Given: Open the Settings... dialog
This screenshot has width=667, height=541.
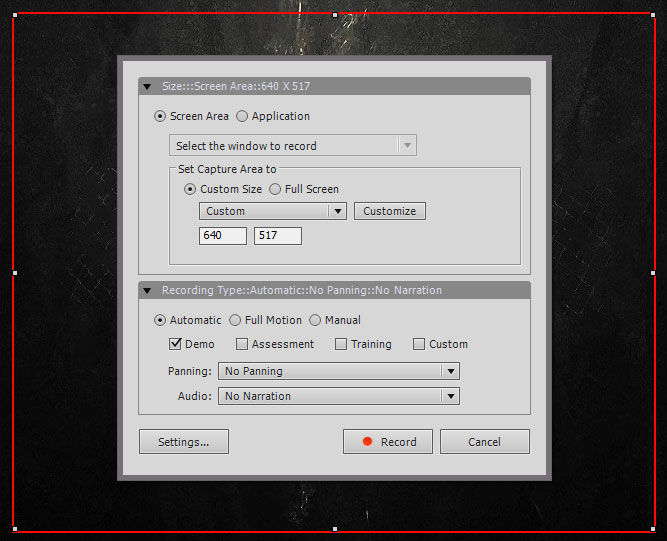Looking at the screenshot, I should point(184,441).
